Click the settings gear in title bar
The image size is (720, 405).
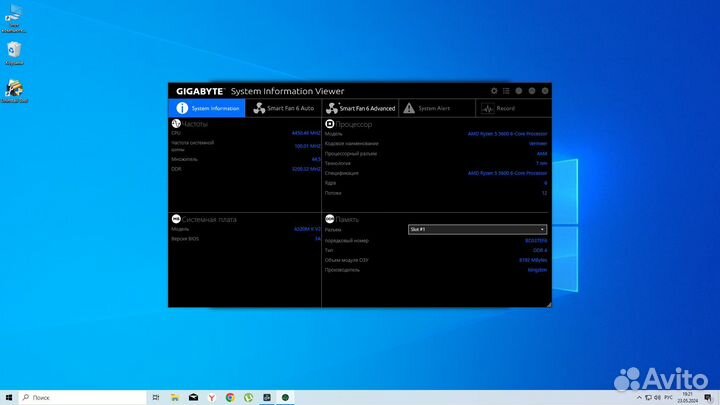click(x=493, y=91)
